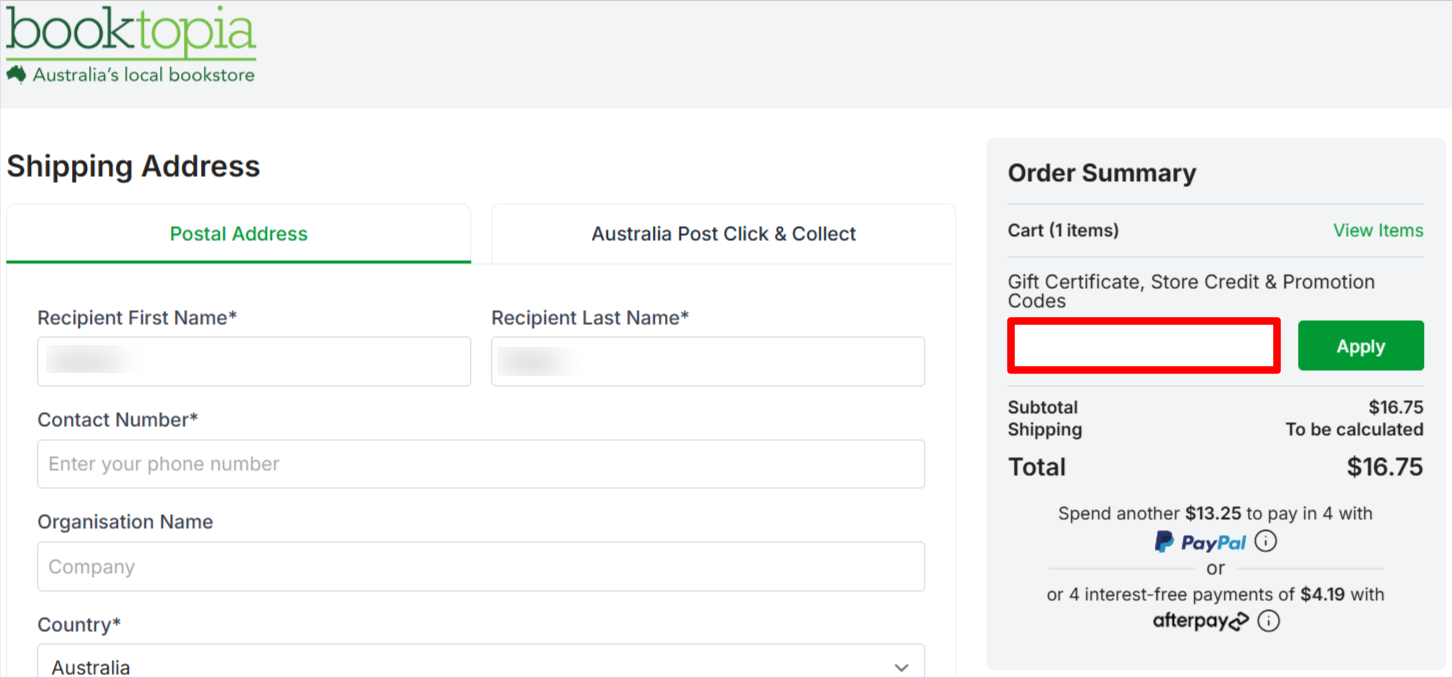Image resolution: width=1452 pixels, height=677 pixels.
Task: Click the Booktopia logo
Action: pos(131,45)
